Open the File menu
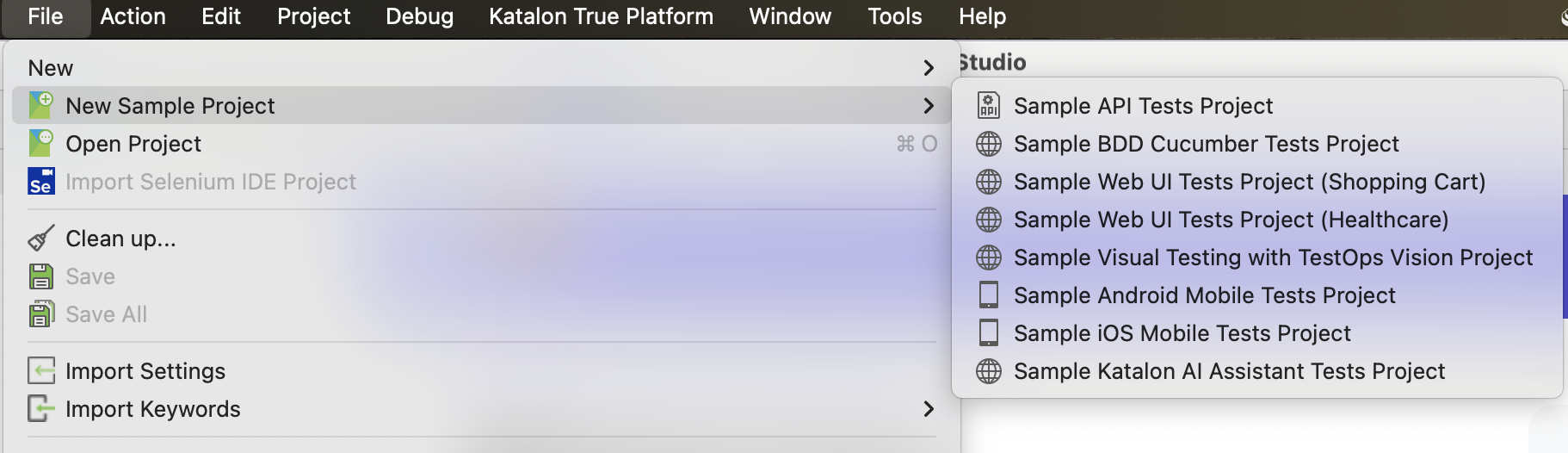Viewport: 1568px width, 453px height. (46, 16)
